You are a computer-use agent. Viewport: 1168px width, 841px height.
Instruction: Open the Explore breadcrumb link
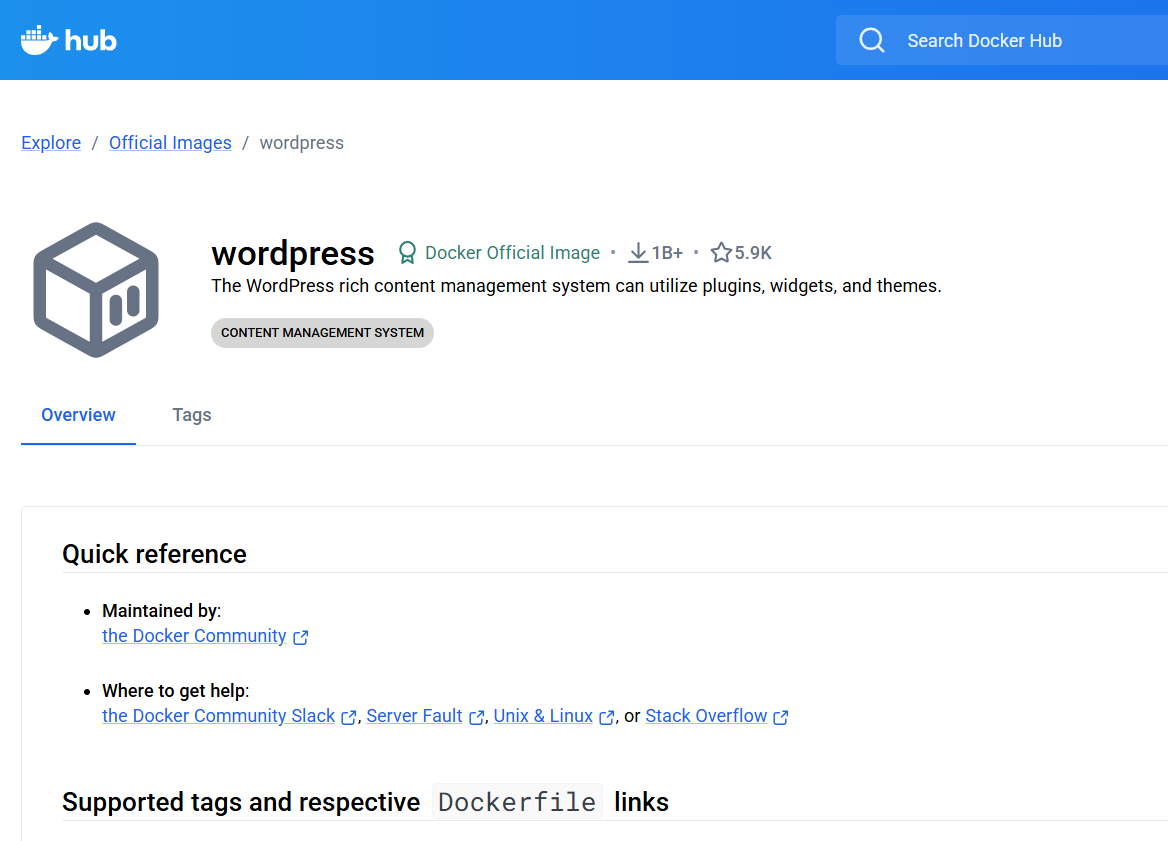click(x=51, y=142)
